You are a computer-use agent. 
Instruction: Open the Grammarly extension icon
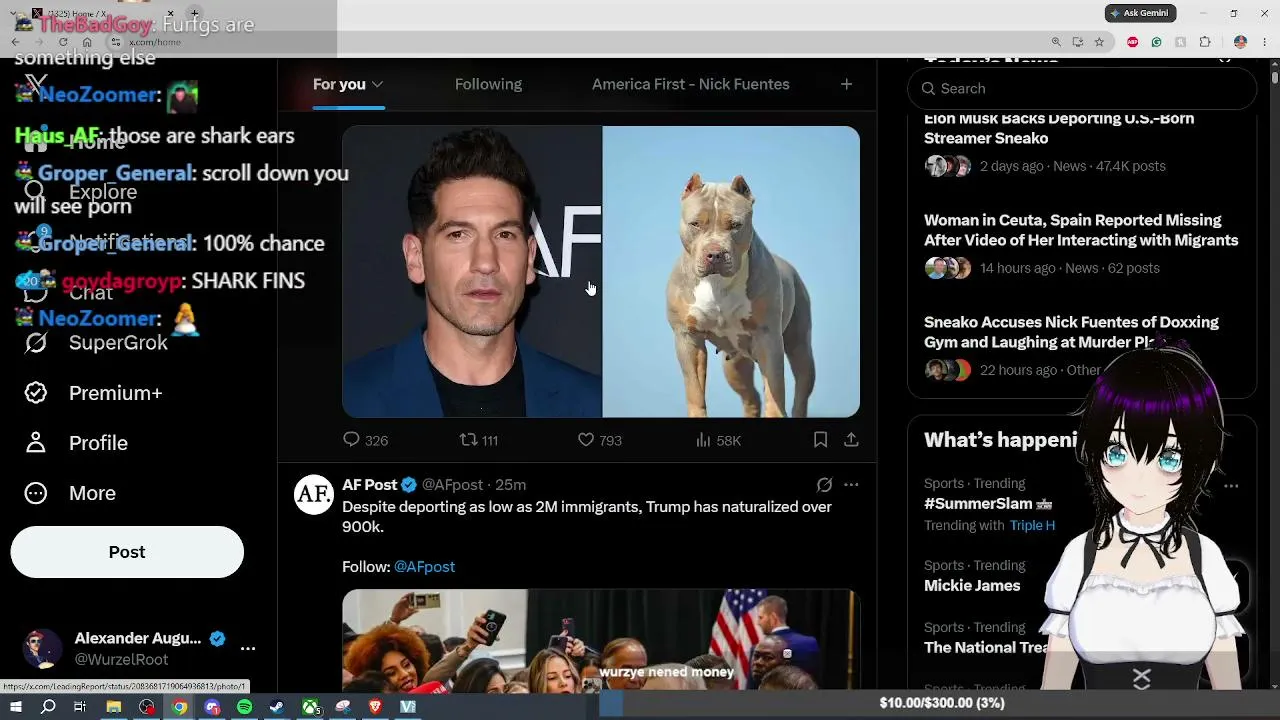1157,42
